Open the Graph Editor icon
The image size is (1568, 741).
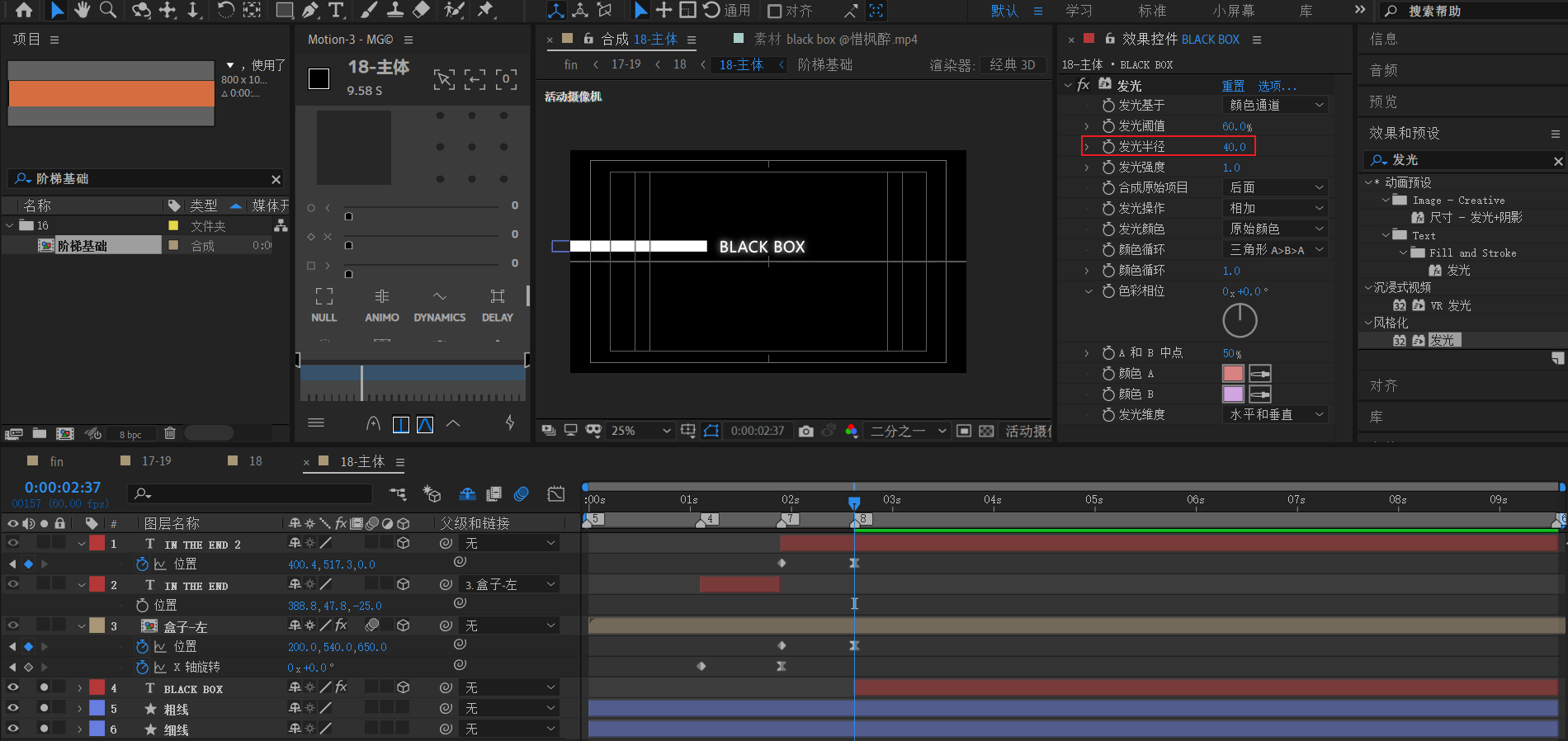[556, 494]
